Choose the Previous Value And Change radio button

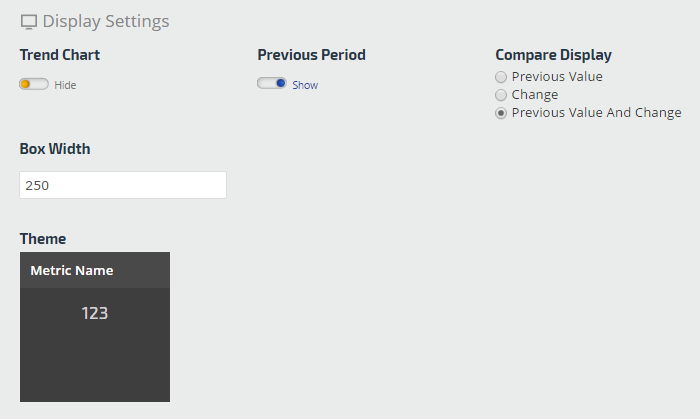pos(502,113)
